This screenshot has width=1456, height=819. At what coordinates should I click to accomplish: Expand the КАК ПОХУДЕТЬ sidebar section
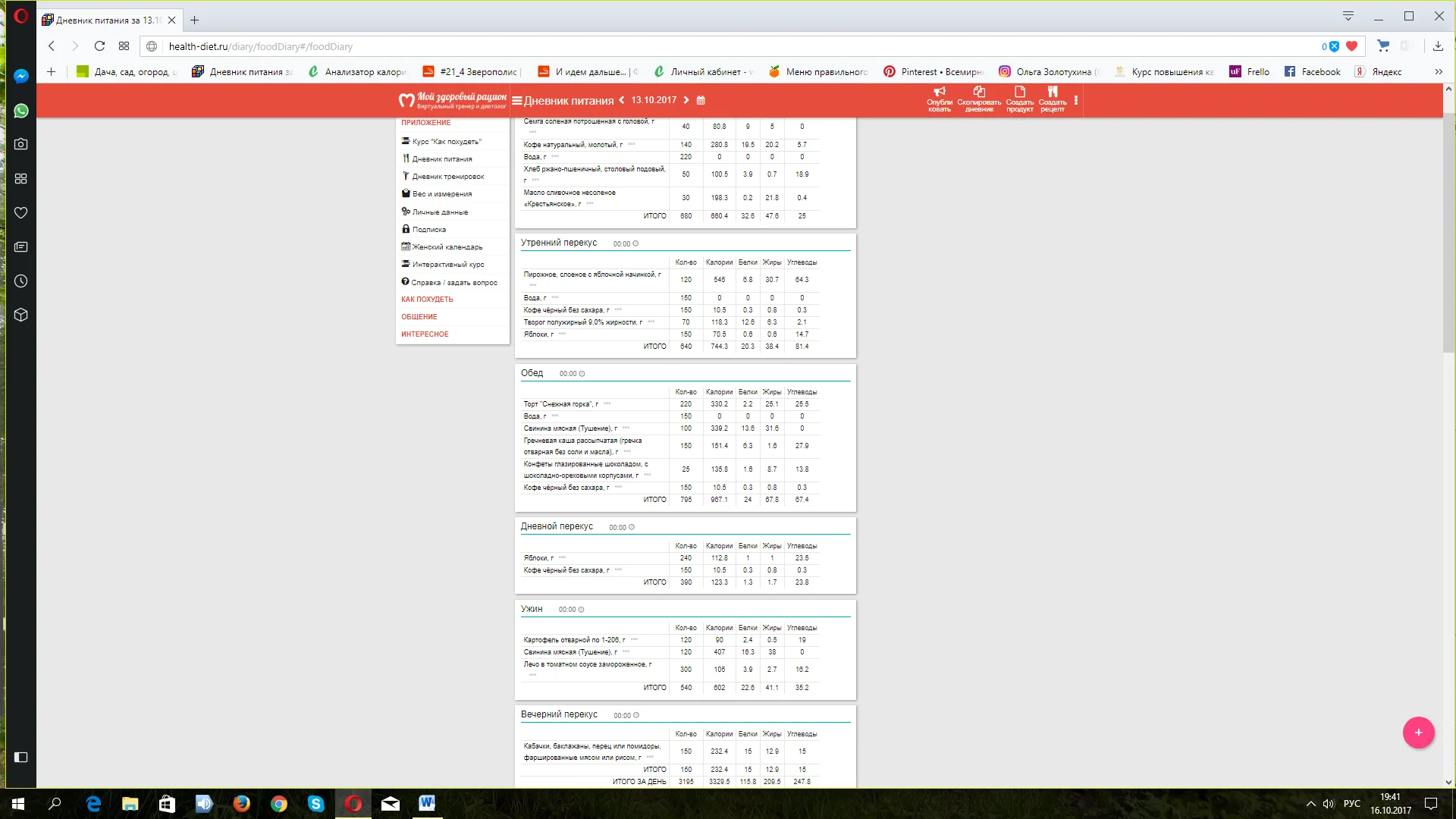click(427, 300)
